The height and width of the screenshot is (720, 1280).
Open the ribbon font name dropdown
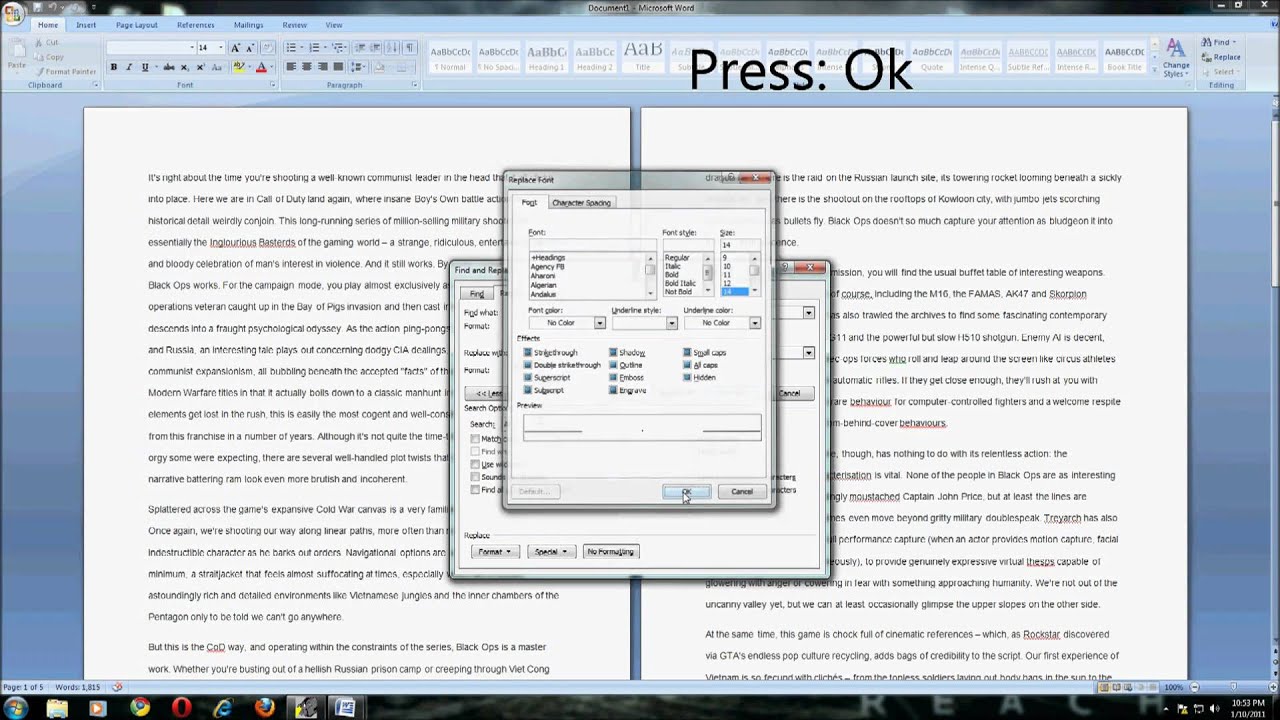click(x=192, y=47)
